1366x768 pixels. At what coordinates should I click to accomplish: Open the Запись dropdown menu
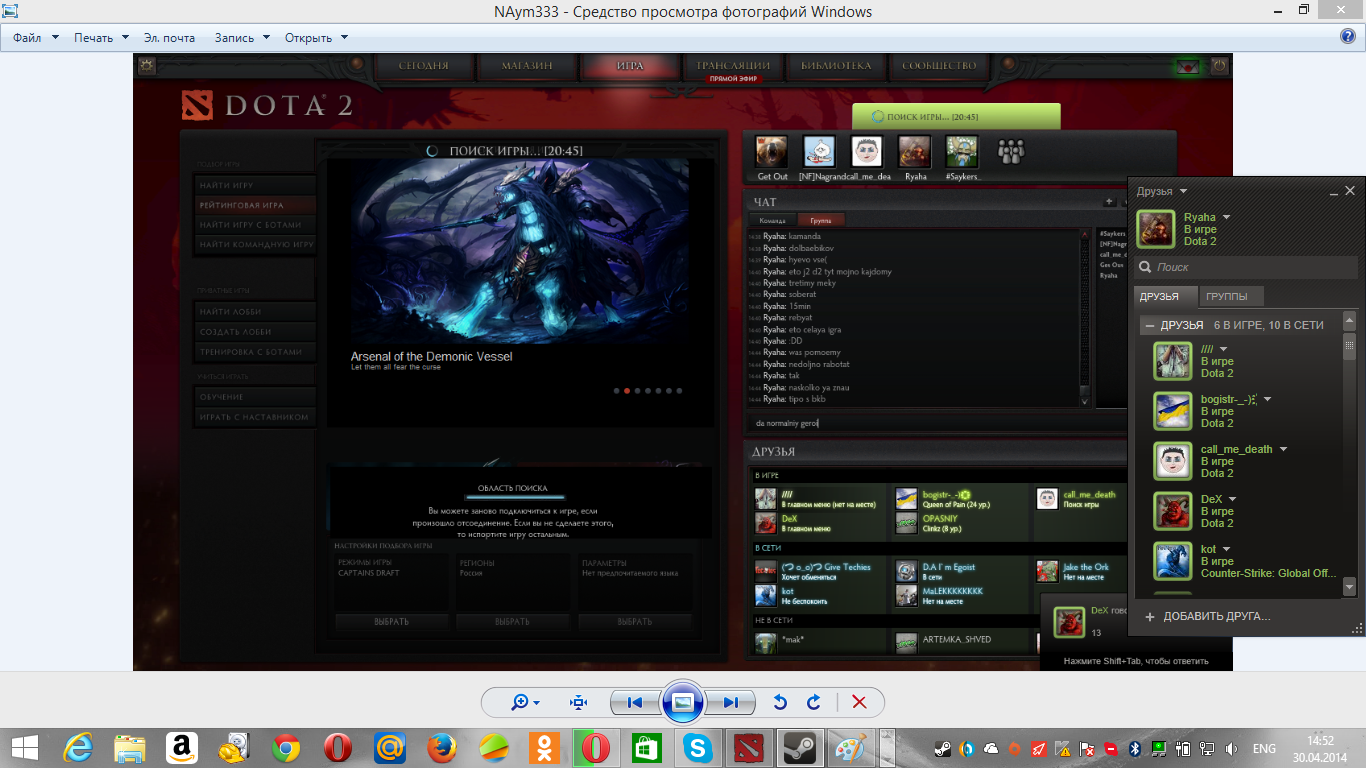242,38
